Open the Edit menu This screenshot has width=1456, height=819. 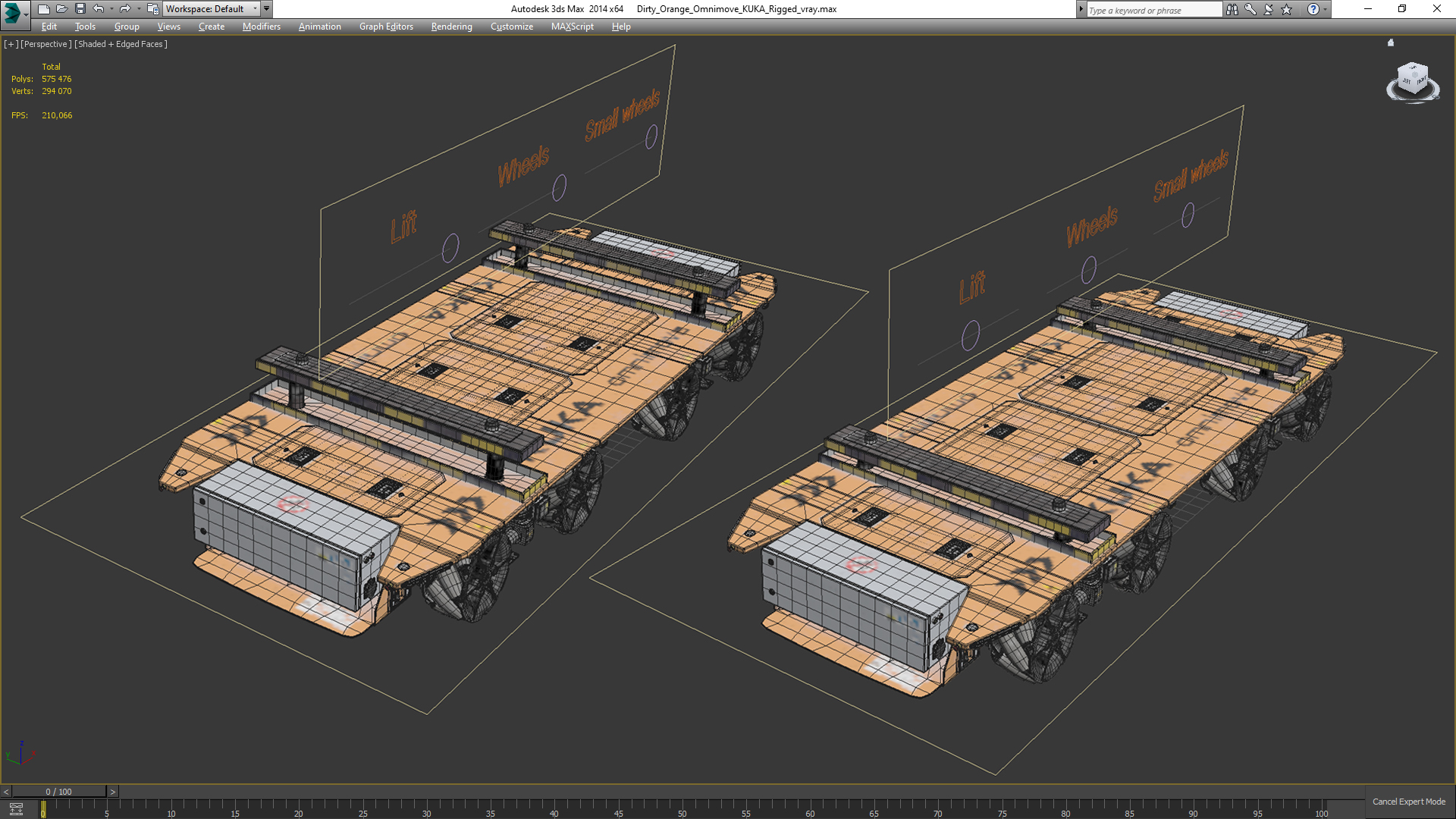pyautogui.click(x=49, y=27)
